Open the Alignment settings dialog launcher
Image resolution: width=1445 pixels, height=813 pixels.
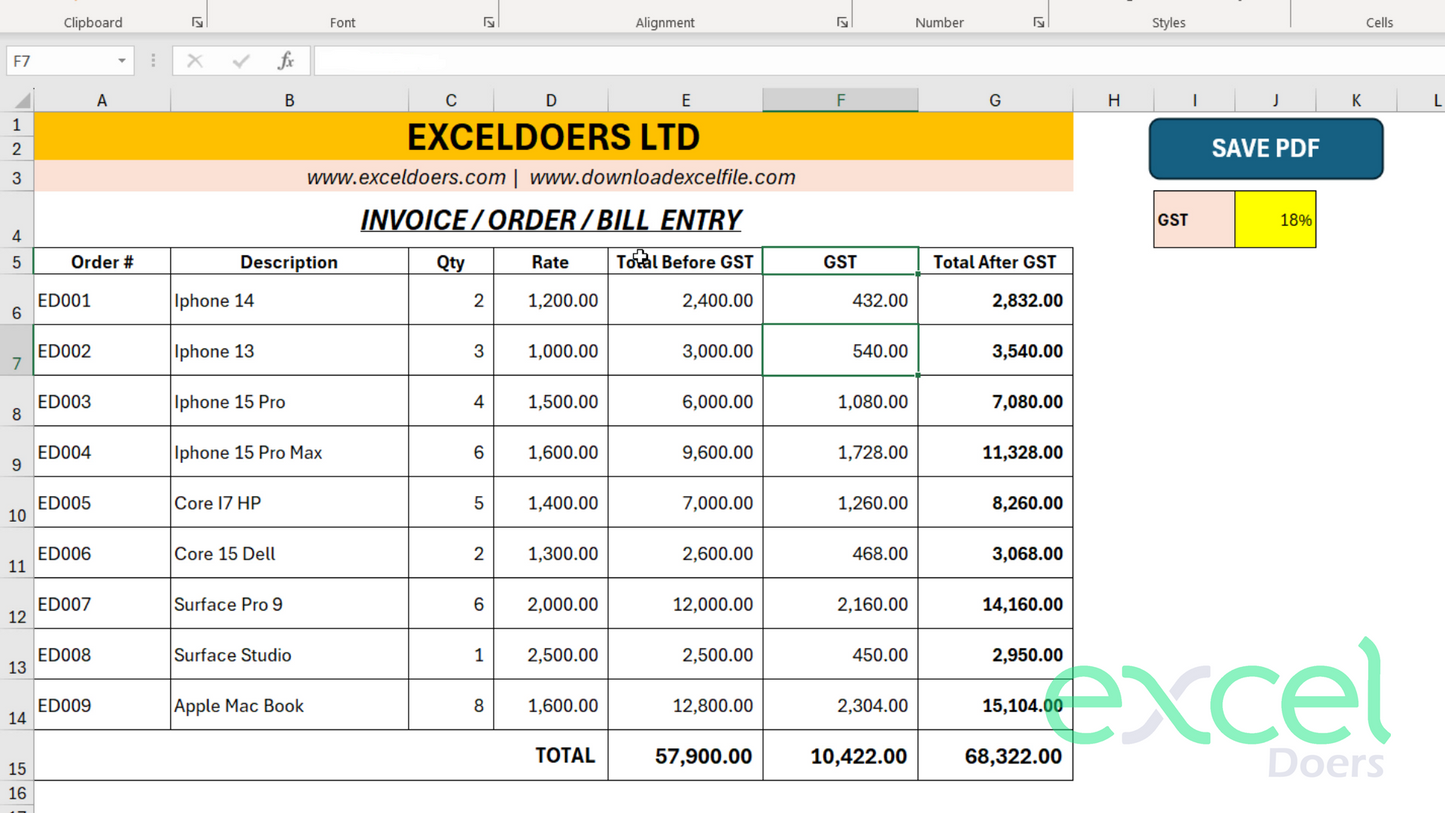click(x=842, y=22)
